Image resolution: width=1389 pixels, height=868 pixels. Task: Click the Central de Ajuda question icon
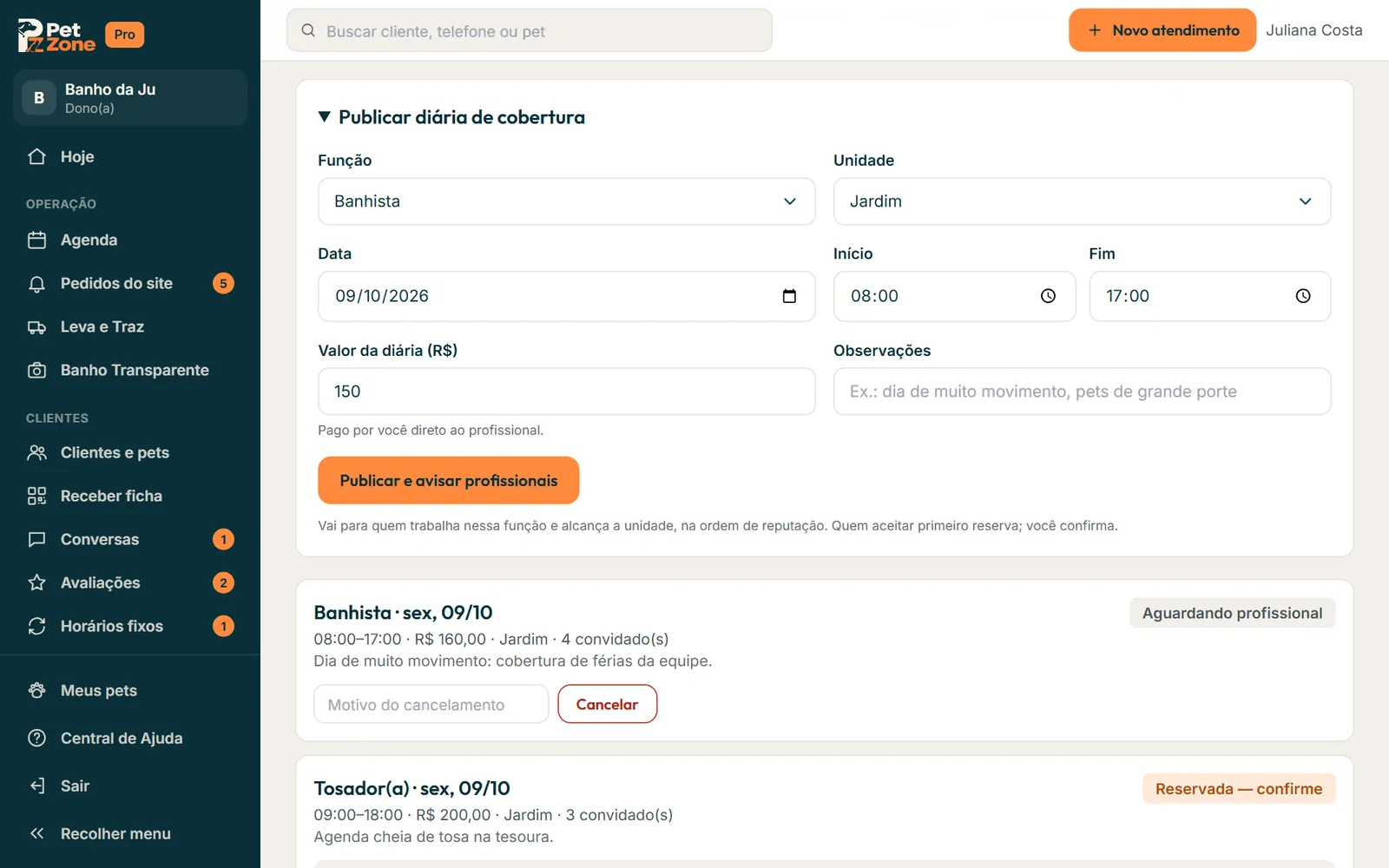click(x=36, y=738)
